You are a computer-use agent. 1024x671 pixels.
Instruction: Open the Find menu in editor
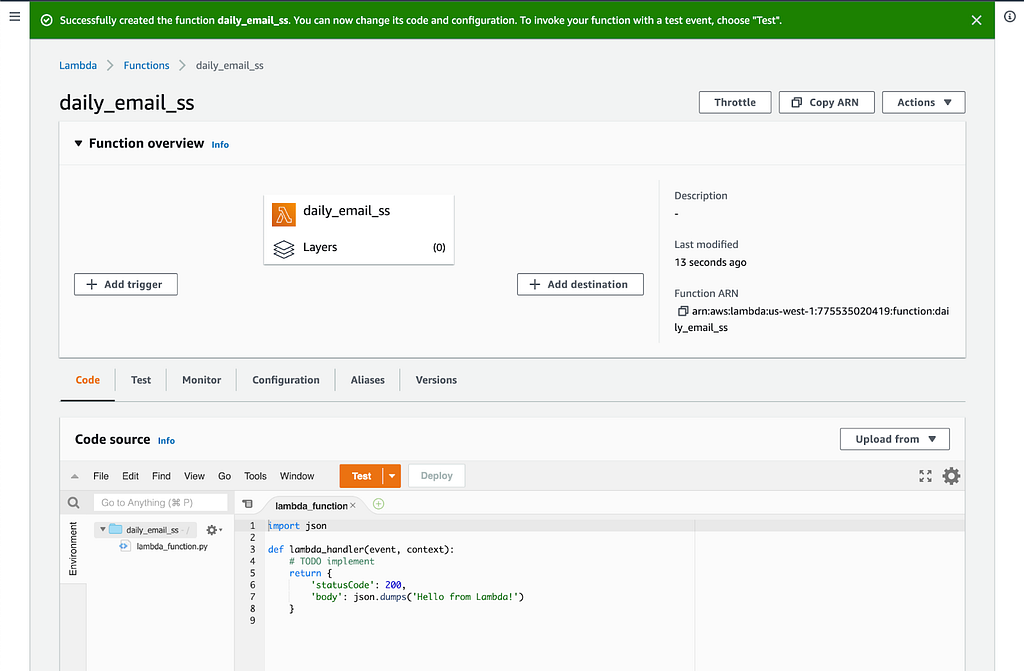161,476
